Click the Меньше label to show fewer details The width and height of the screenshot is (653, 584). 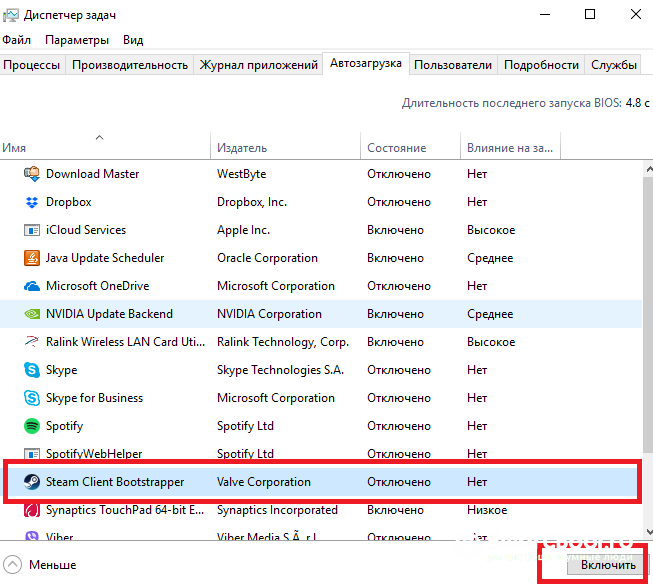[53, 565]
